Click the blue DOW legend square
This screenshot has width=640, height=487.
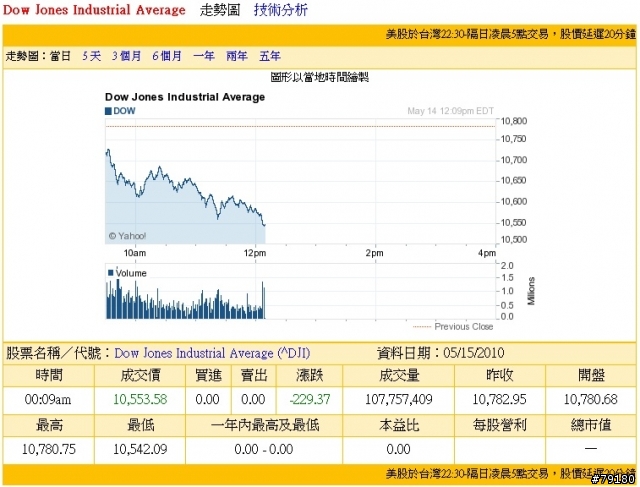point(108,111)
